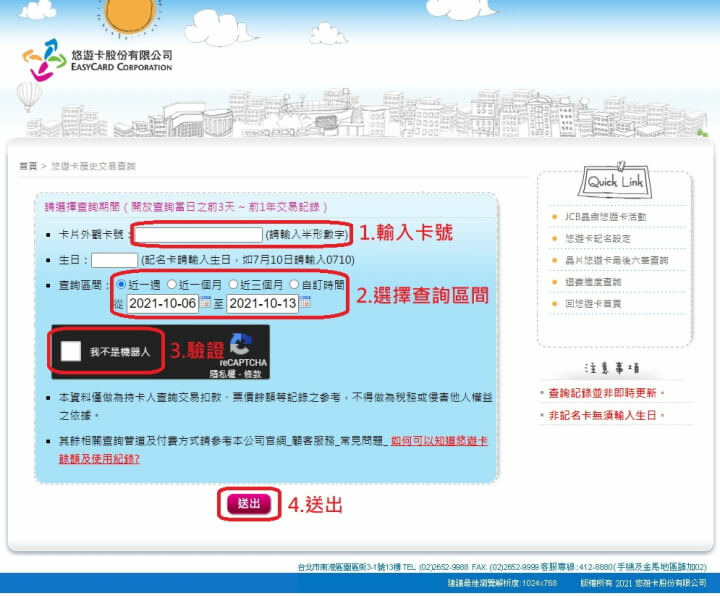Open Quick Link 悠遊卡記名設定

(598, 238)
